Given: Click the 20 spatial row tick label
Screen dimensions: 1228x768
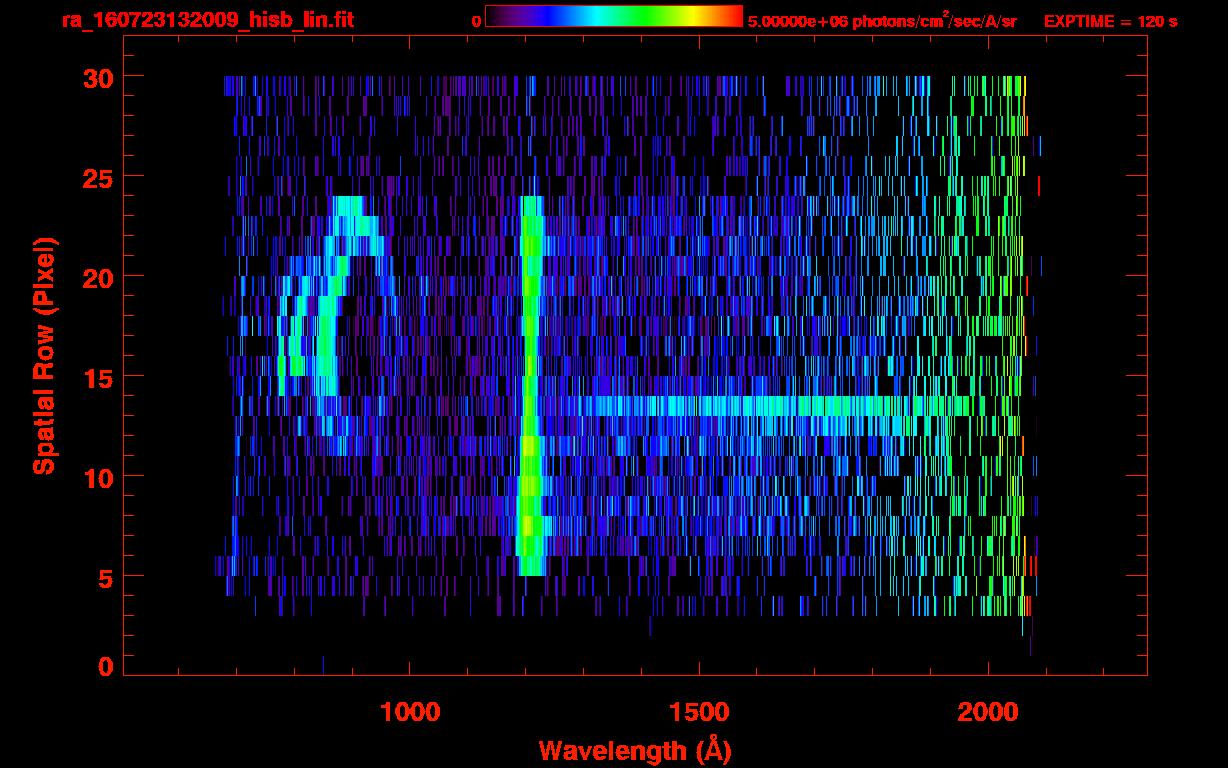Looking at the screenshot, I should pyautogui.click(x=99, y=276).
